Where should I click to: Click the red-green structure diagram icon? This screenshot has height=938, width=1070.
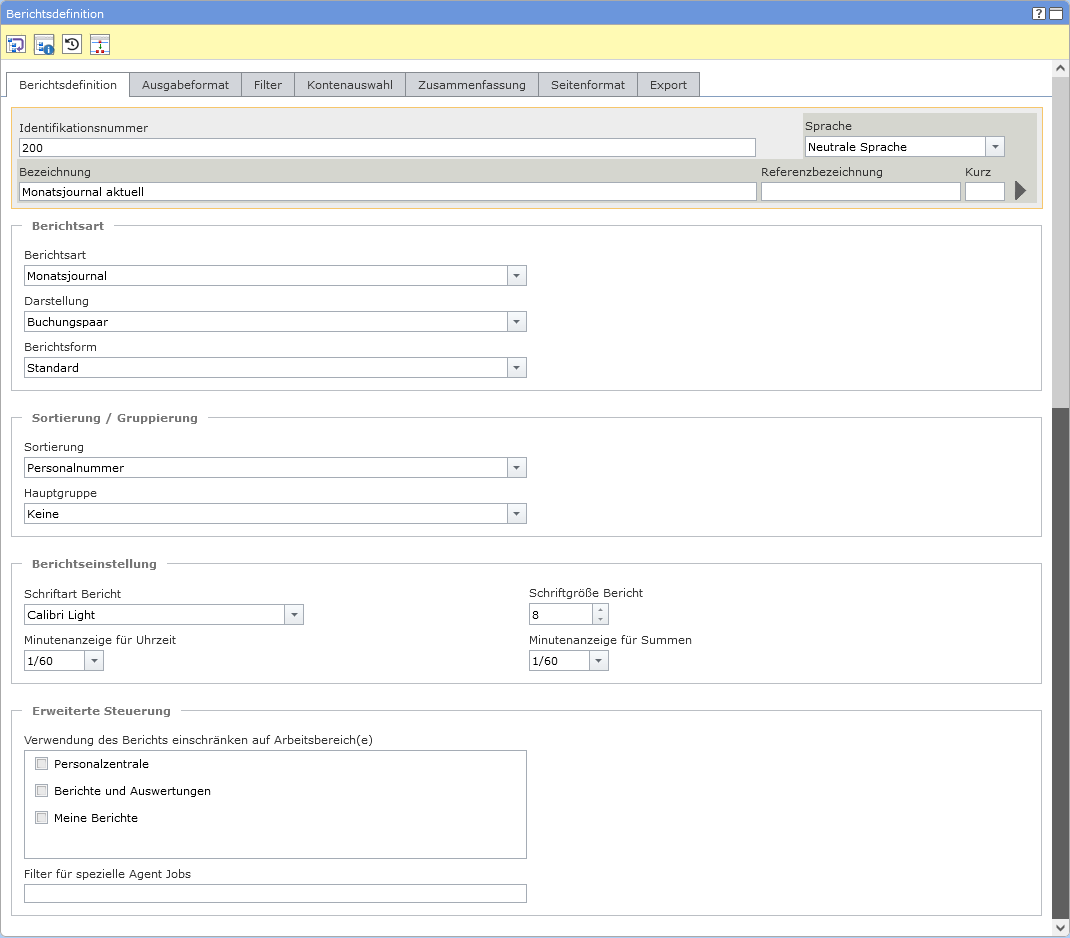pyautogui.click(x=100, y=44)
